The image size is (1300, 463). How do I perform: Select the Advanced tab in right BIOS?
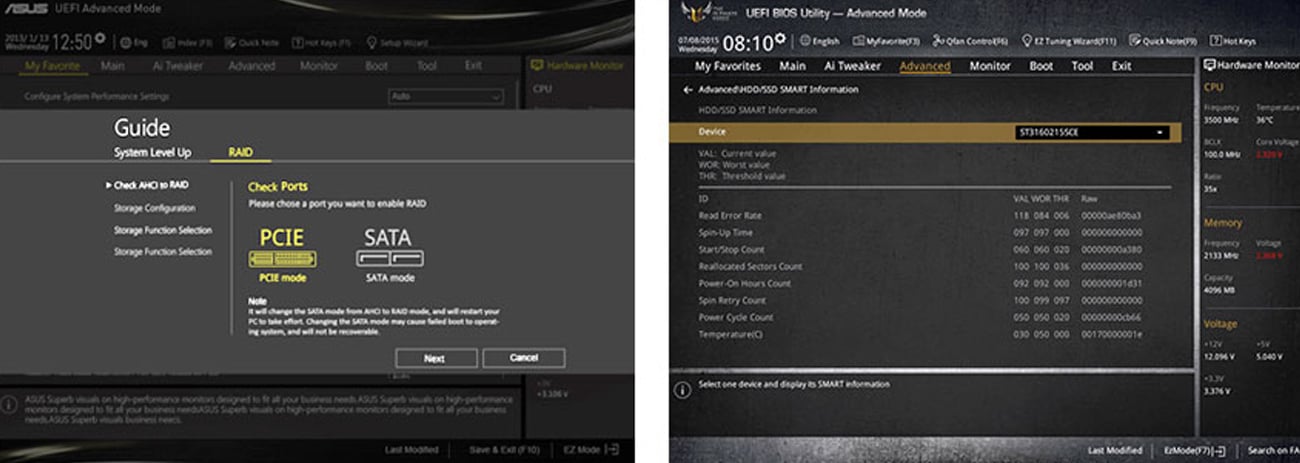924,66
